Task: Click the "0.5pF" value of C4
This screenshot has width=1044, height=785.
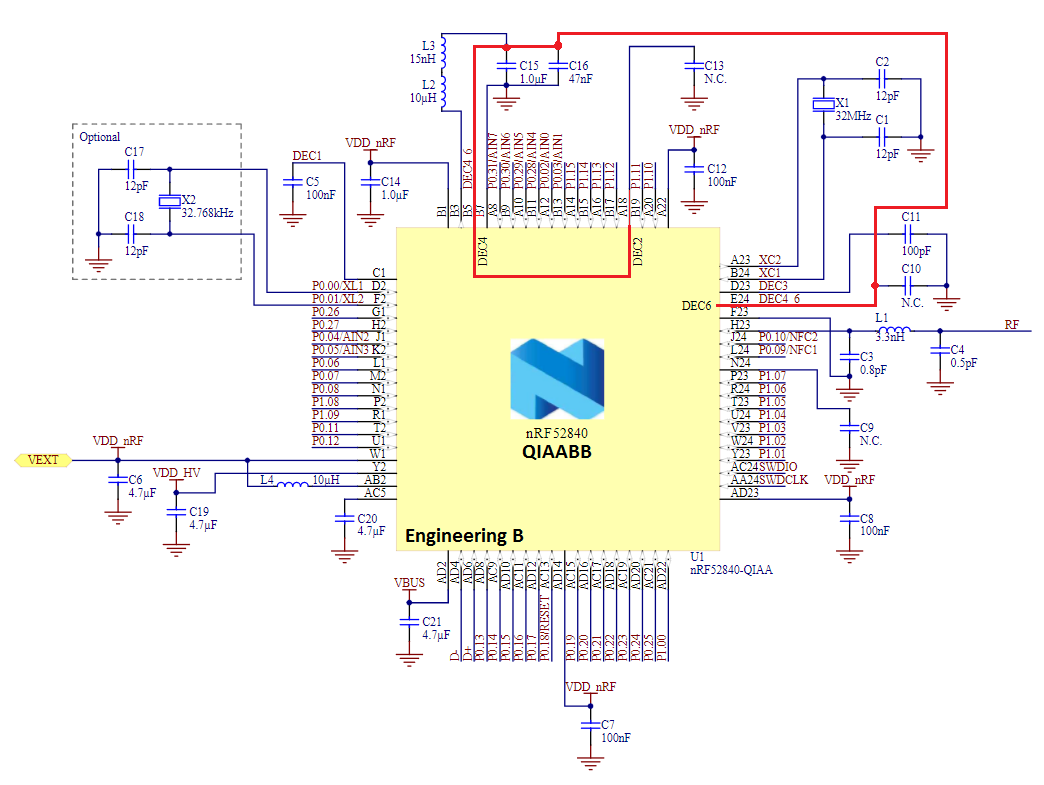Action: tap(963, 363)
